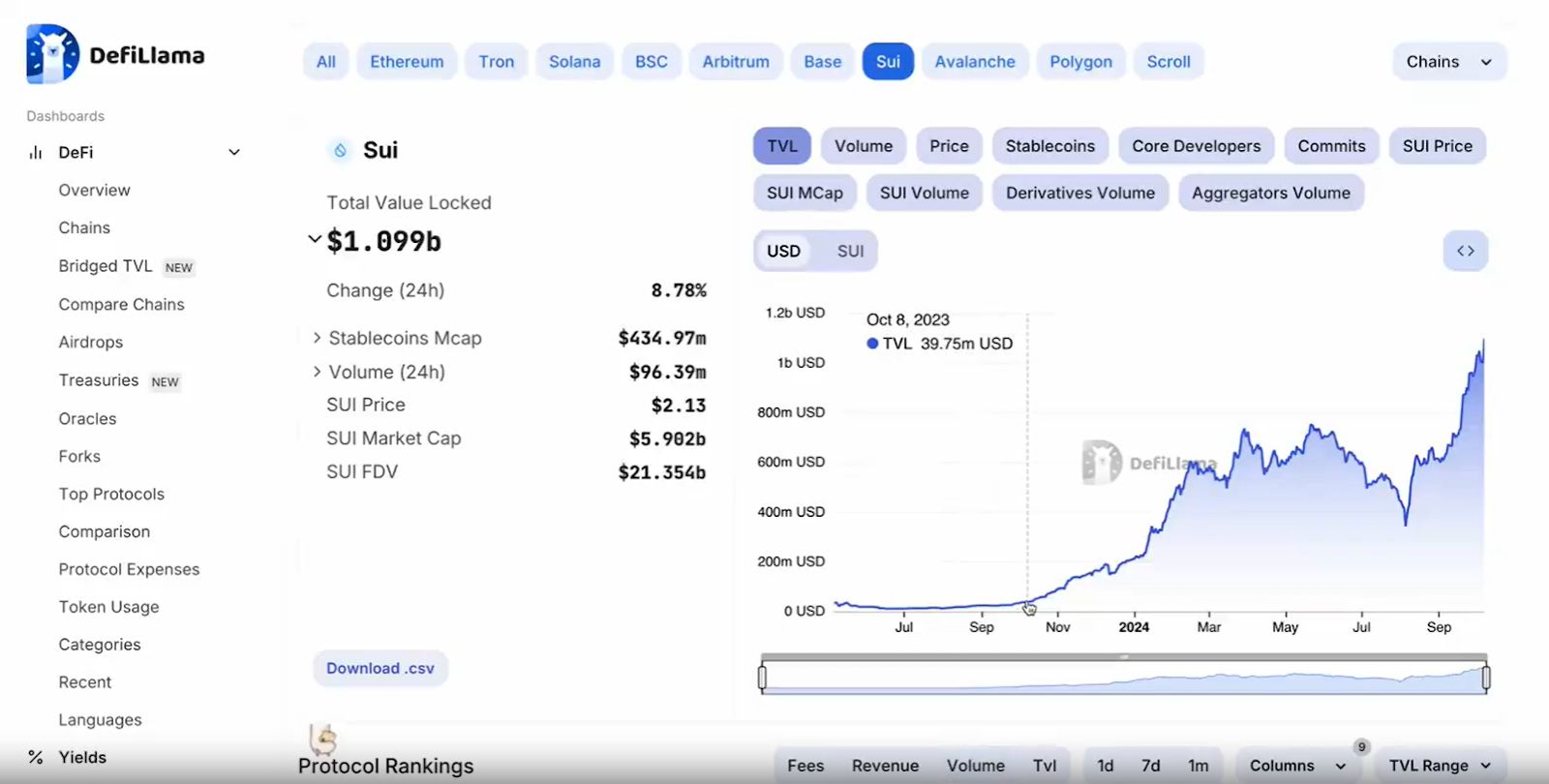
Task: Toggle the Aggregators Volume chart series
Action: point(1271,193)
